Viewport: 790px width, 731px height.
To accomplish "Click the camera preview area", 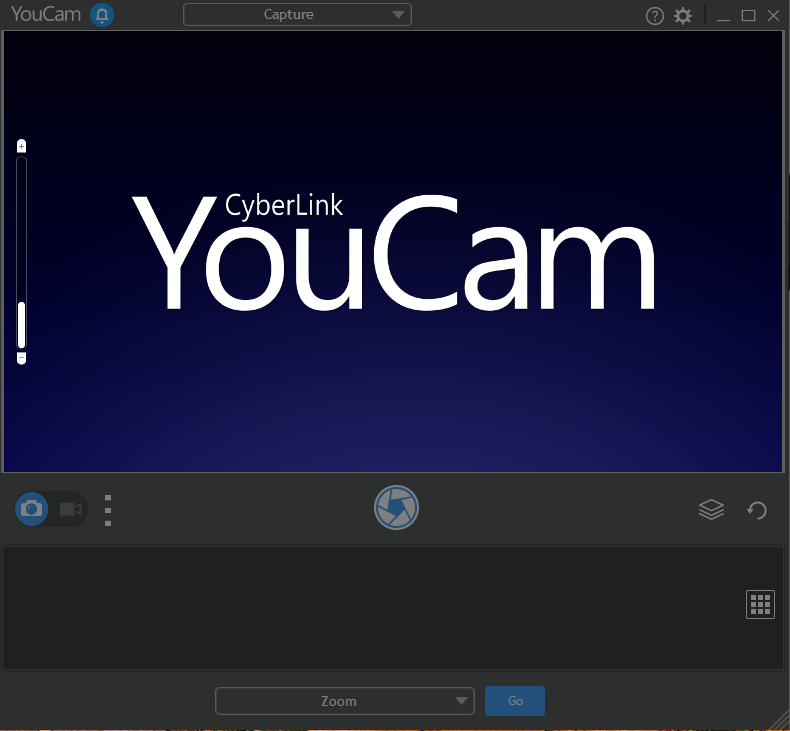I will pos(393,251).
